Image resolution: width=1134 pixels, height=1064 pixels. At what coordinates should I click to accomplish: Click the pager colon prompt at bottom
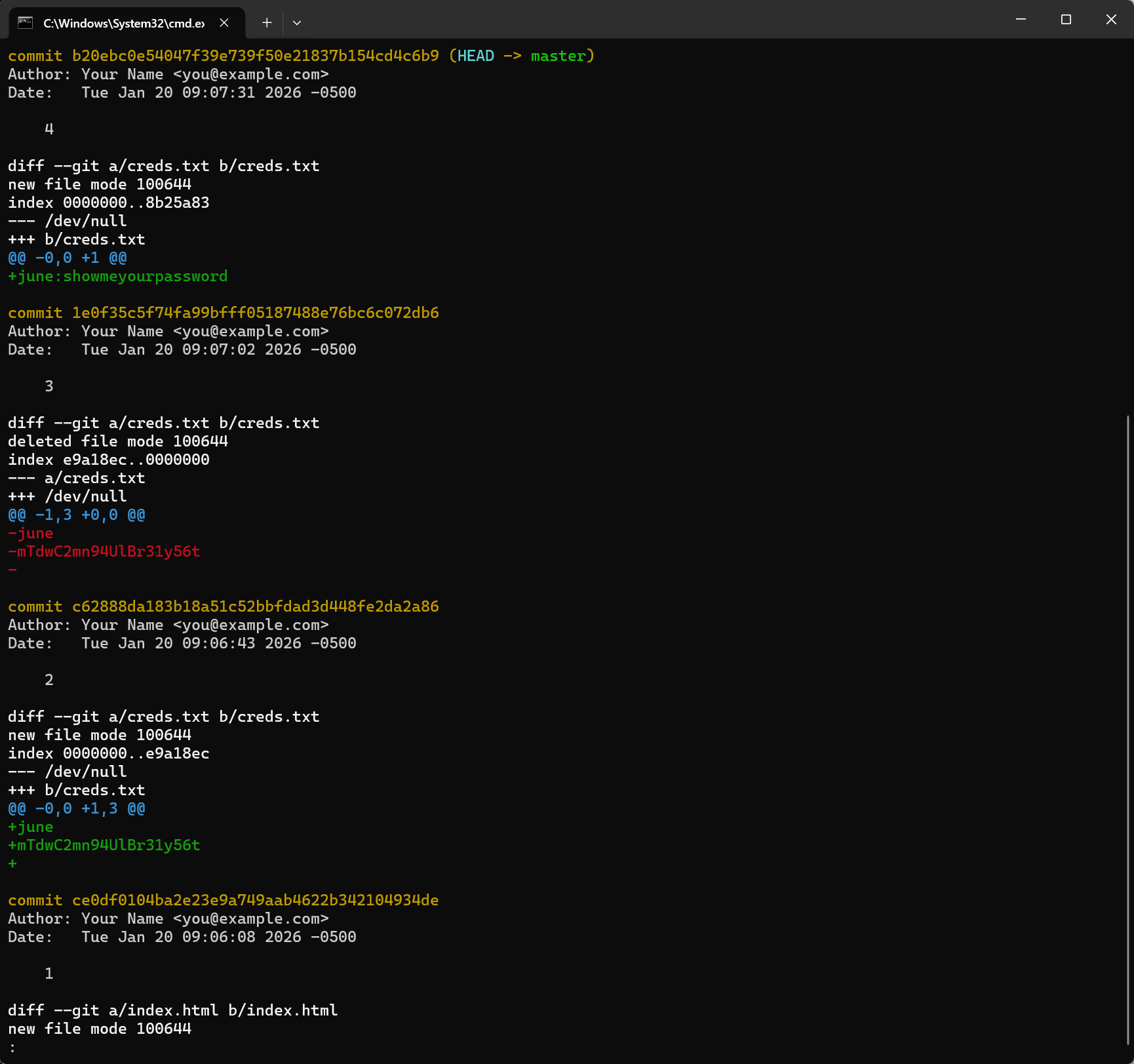(x=12, y=1048)
